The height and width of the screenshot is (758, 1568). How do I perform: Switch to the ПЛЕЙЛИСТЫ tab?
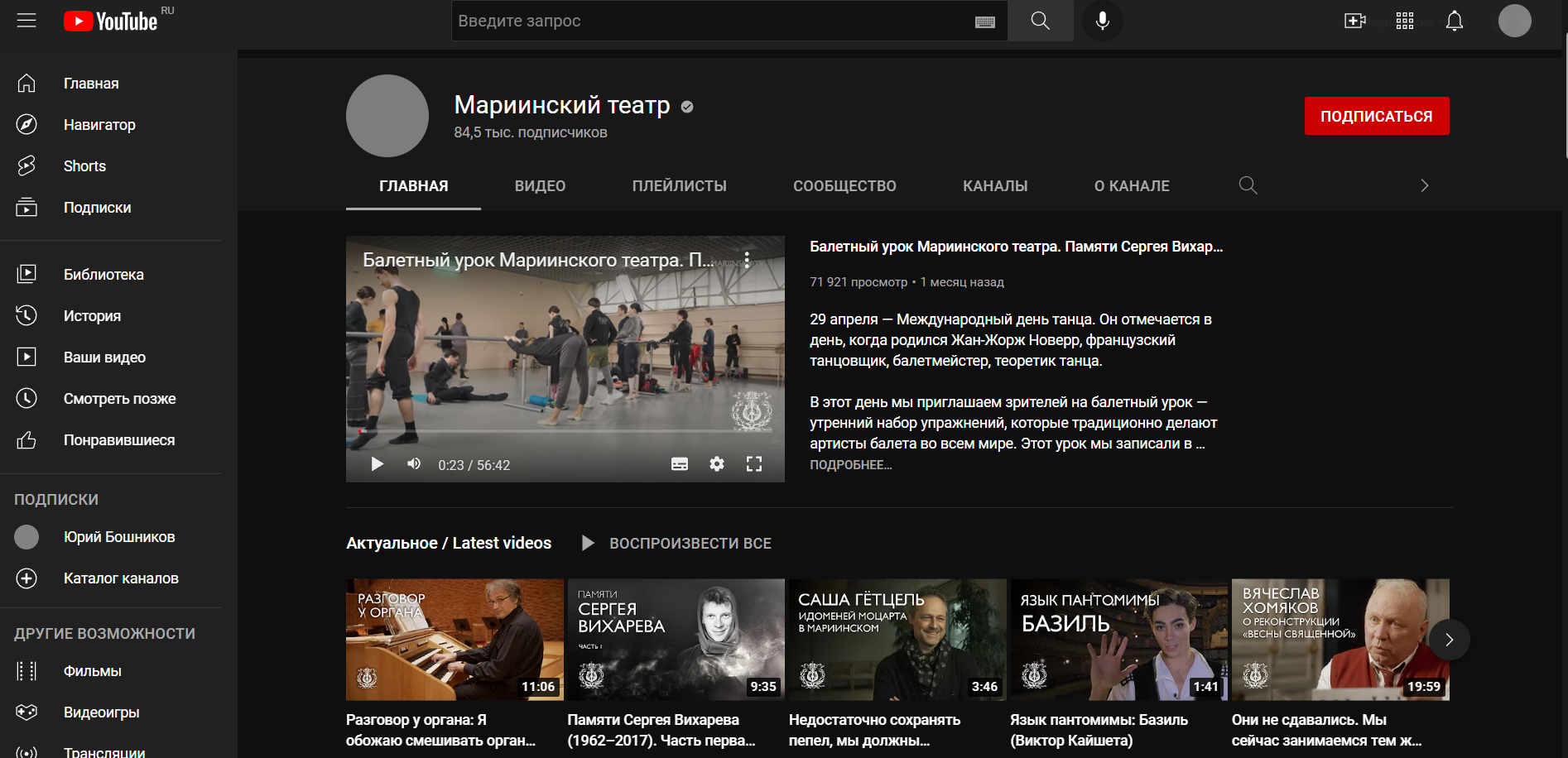click(x=680, y=186)
